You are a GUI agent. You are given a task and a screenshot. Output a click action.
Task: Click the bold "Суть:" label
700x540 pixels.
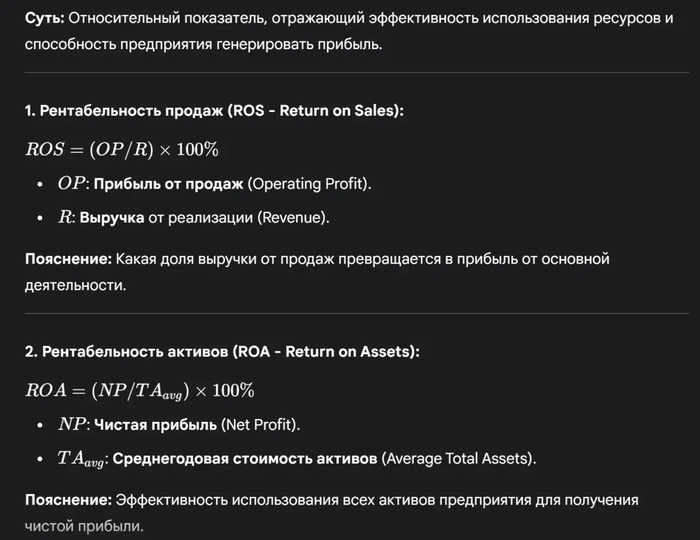(45, 20)
